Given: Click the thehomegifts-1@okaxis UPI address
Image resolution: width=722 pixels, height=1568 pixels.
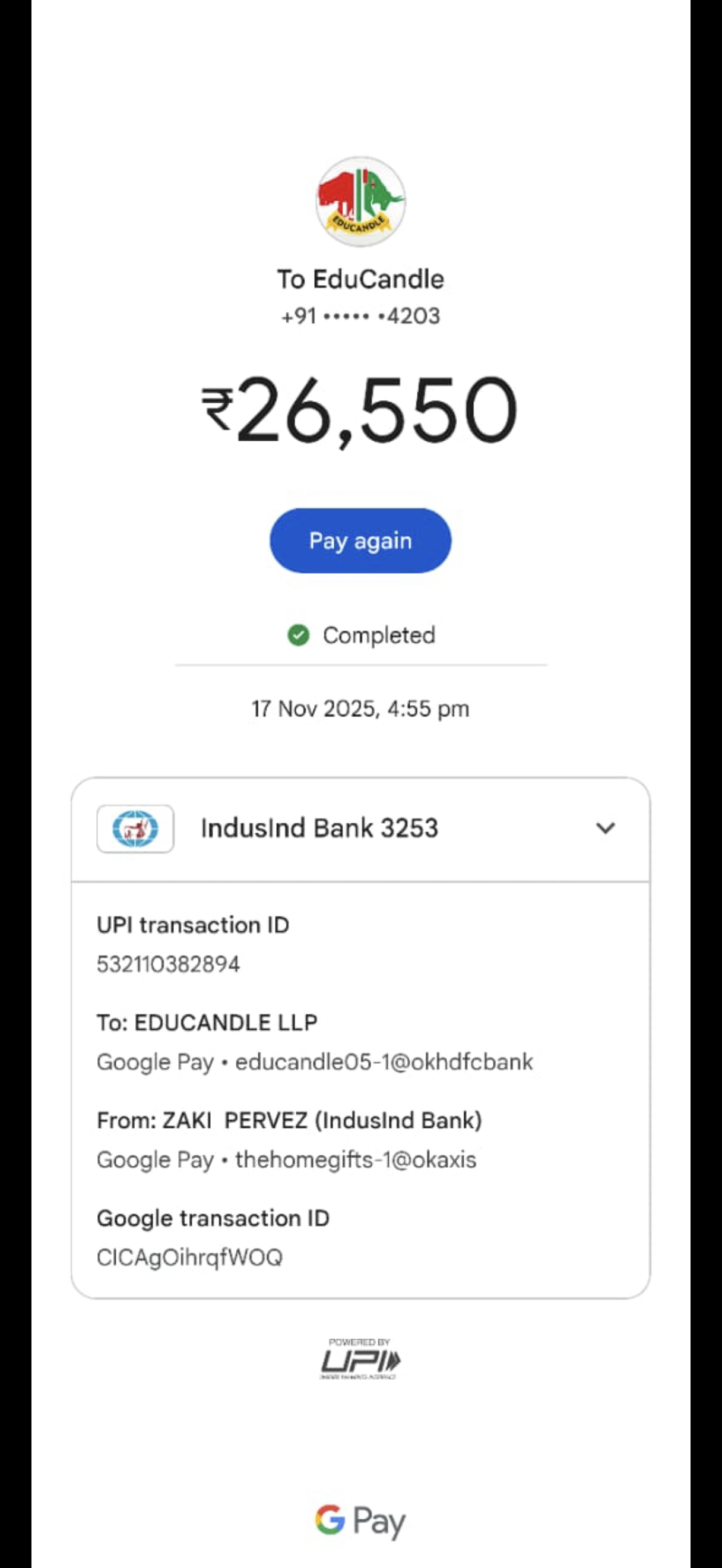Looking at the screenshot, I should coord(356,1160).
